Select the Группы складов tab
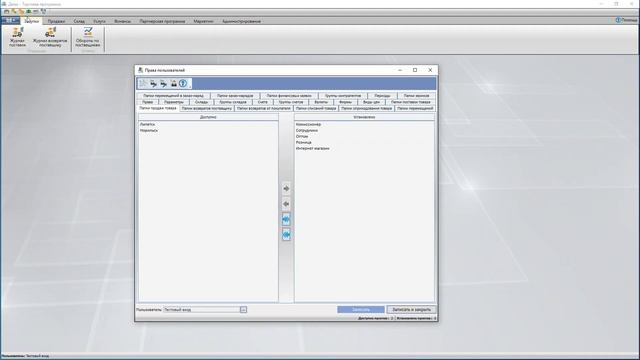Screen dimensions: 640x360 233,102
